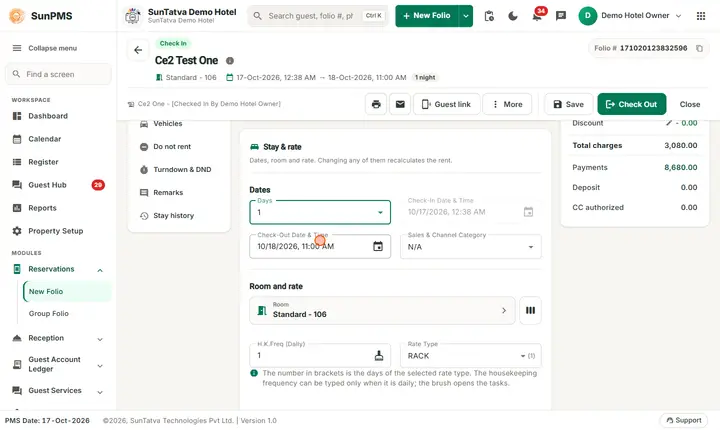The height and width of the screenshot is (430, 720).
Task: Click the housekeeping brush icon in H.K.Freq field
Action: coord(379,356)
